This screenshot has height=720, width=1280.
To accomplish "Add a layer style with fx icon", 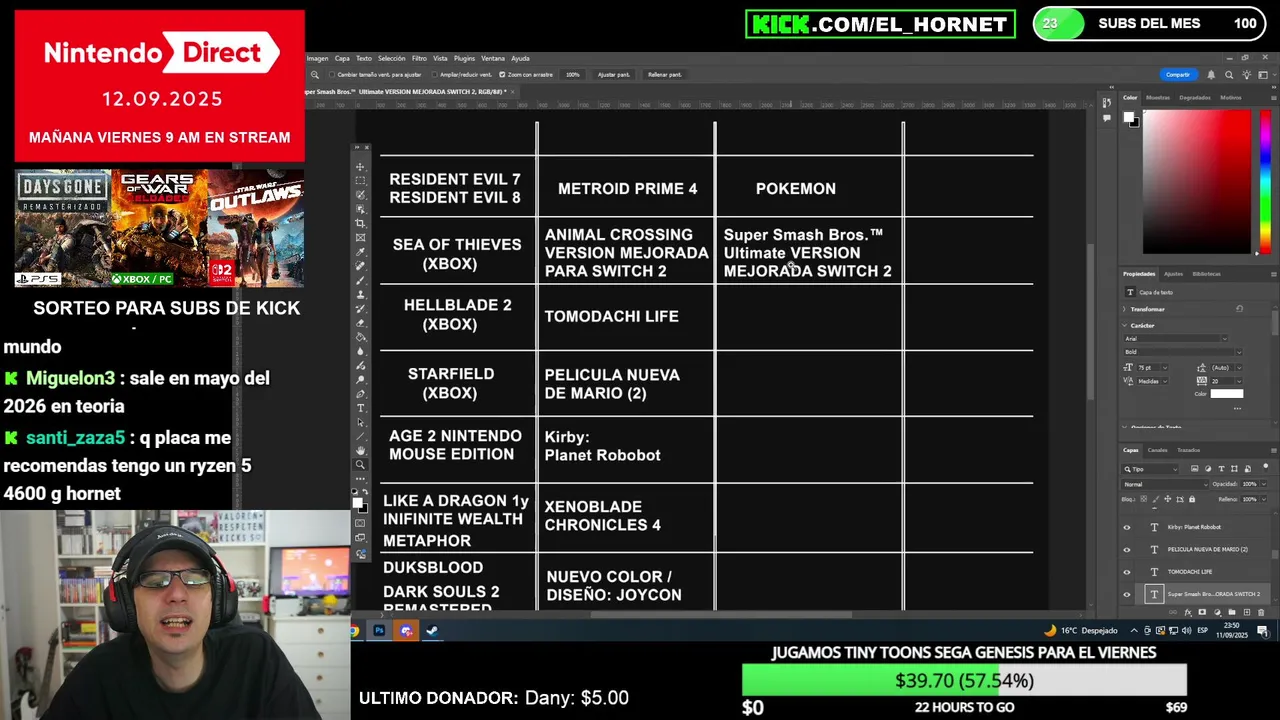I will click(1188, 612).
